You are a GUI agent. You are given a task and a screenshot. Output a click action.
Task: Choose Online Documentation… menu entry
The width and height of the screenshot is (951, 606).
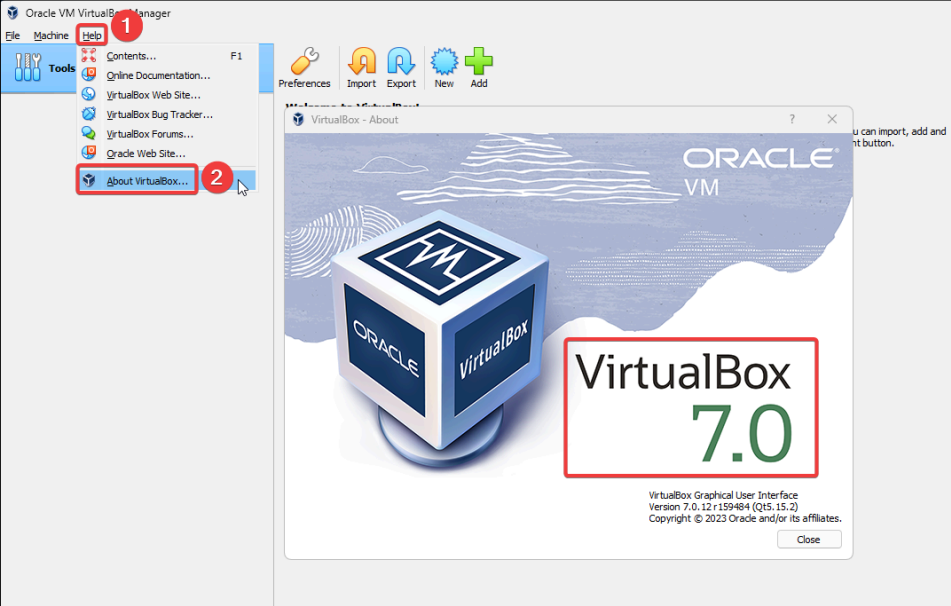[x=167, y=75]
